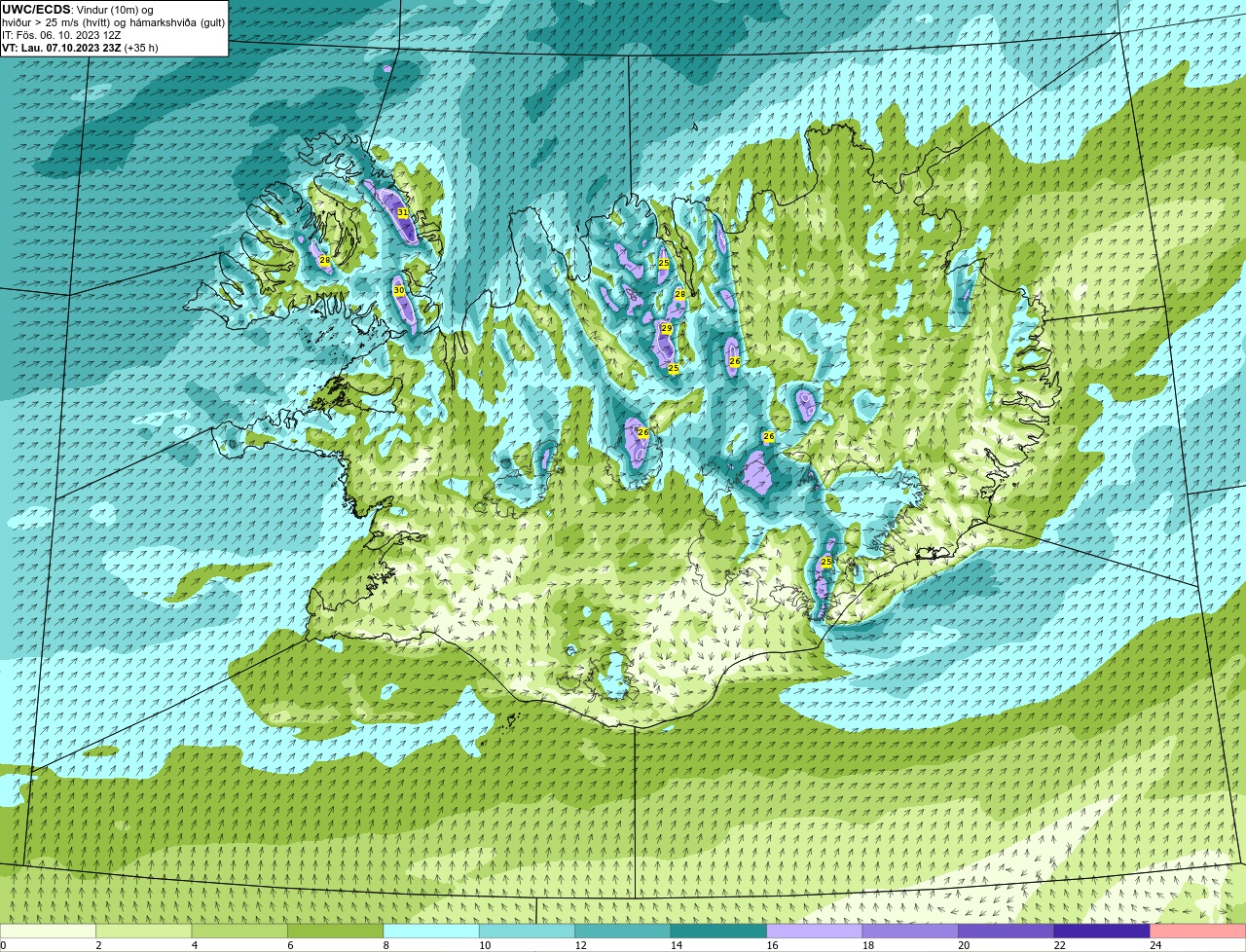Click the legend scale number 0

(3, 945)
